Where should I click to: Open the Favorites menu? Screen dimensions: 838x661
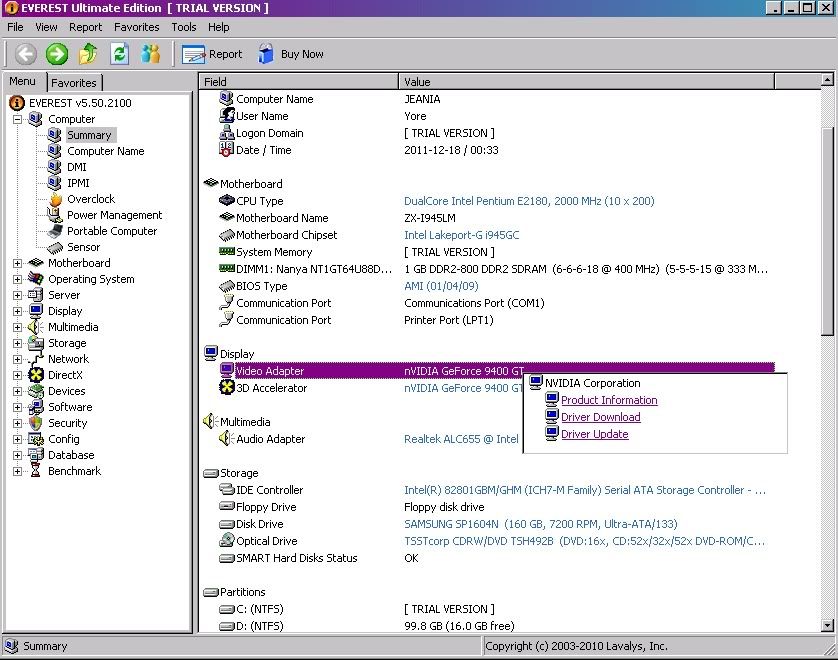point(137,27)
